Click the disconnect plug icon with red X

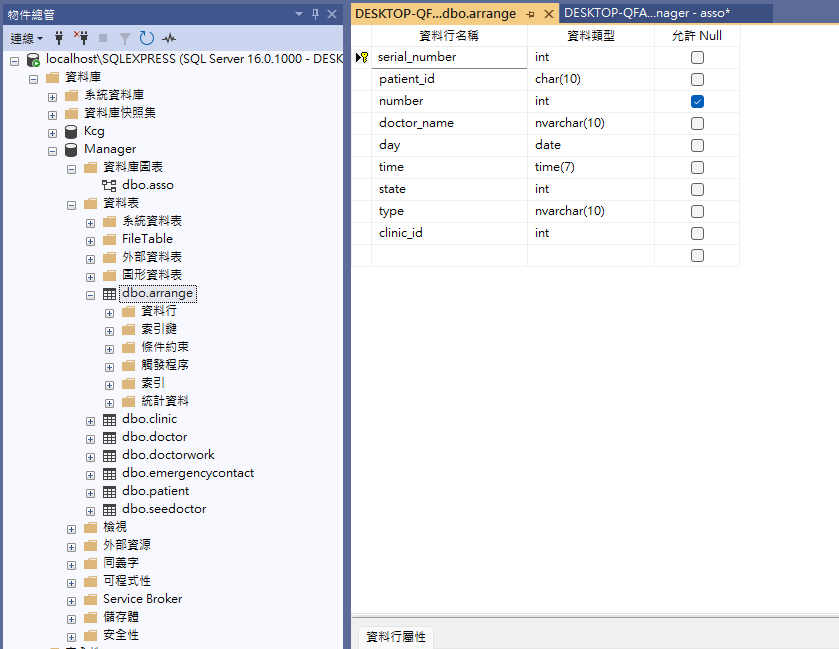81,38
